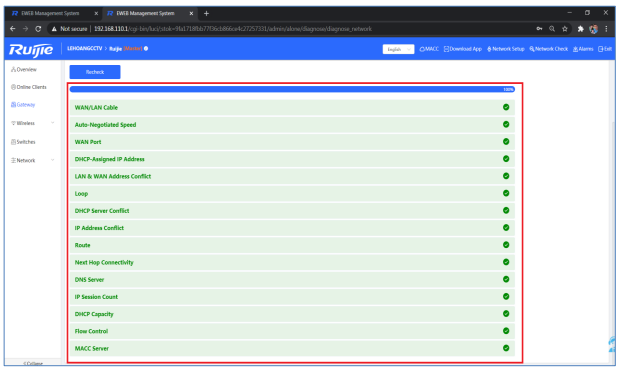Click the MACC Server label

(x=92, y=348)
